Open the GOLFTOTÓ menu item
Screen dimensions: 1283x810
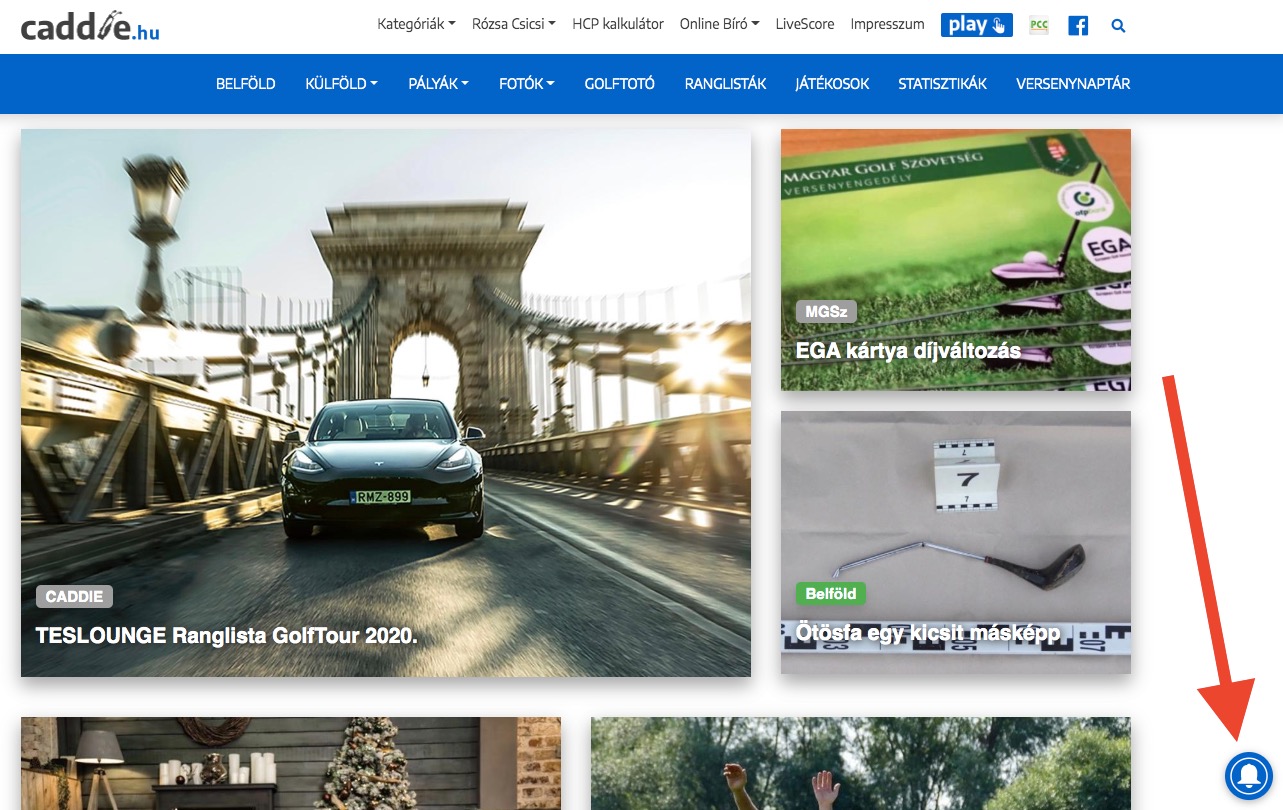click(620, 84)
